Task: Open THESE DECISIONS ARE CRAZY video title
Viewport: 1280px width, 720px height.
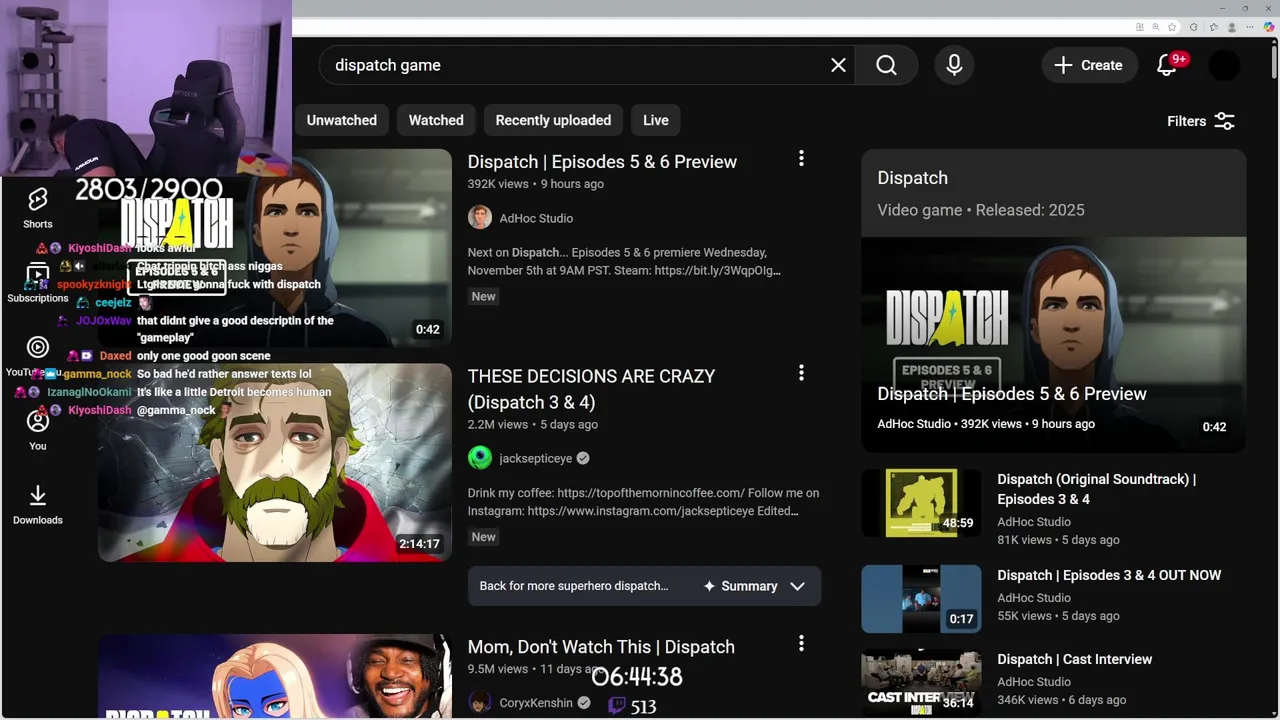Action: pyautogui.click(x=591, y=389)
